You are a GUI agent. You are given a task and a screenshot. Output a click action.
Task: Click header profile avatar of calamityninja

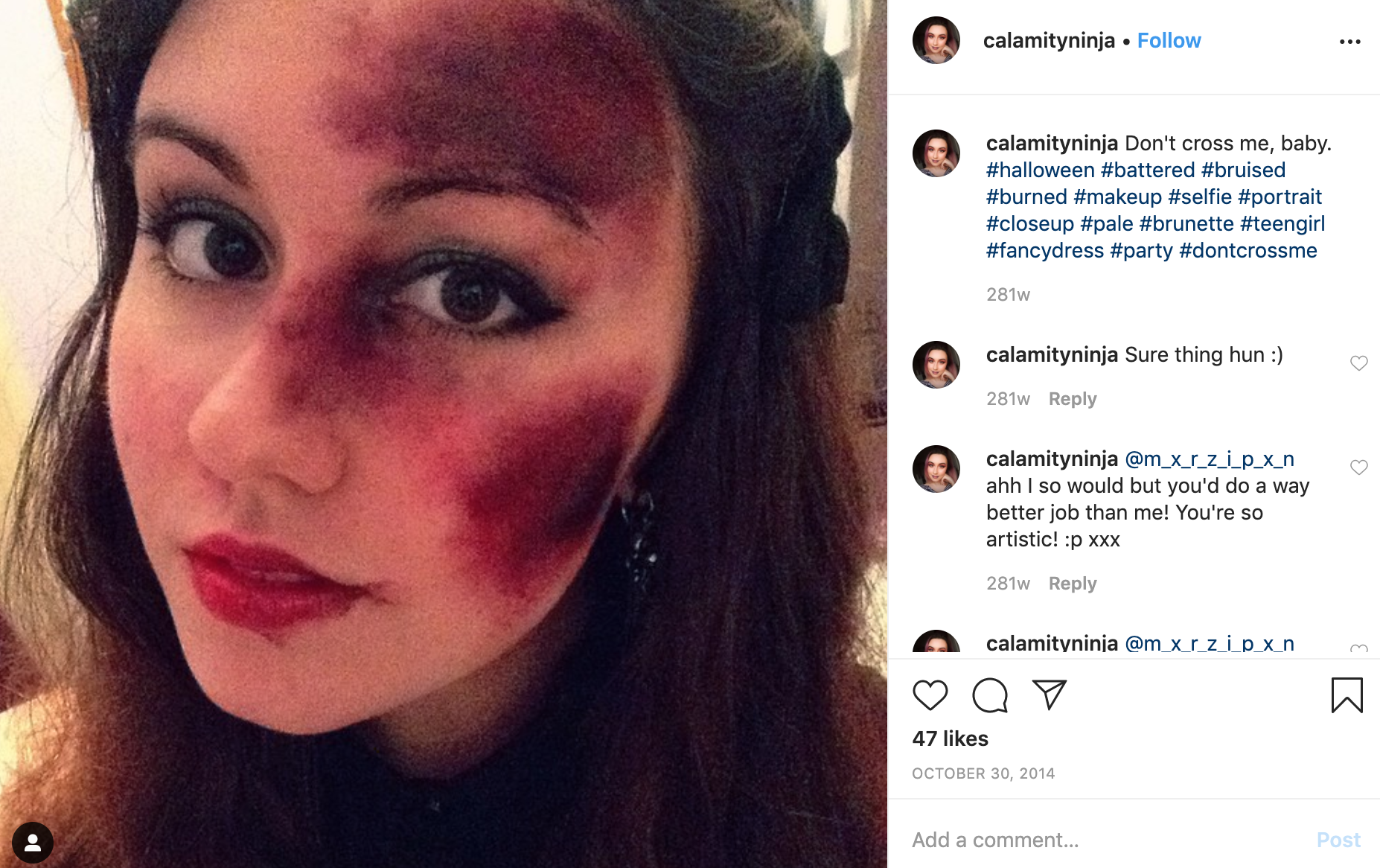tap(936, 40)
